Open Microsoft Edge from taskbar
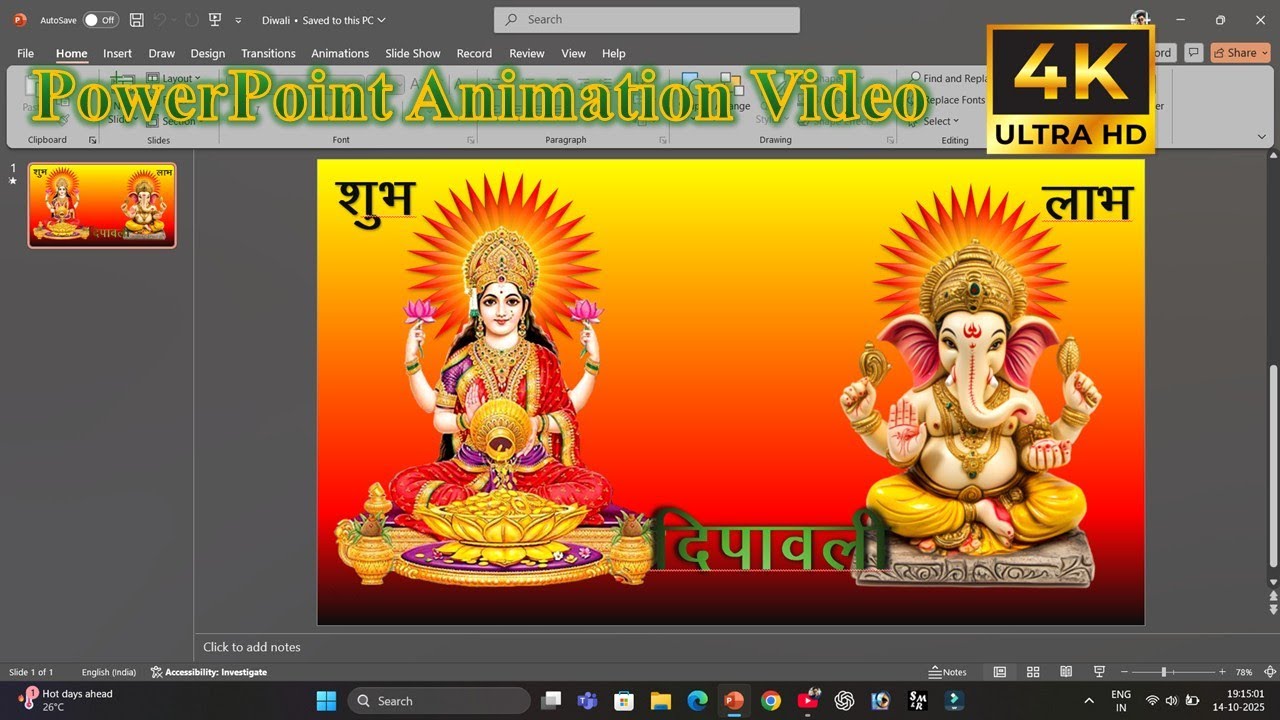Viewport: 1280px width, 720px height. 697,700
